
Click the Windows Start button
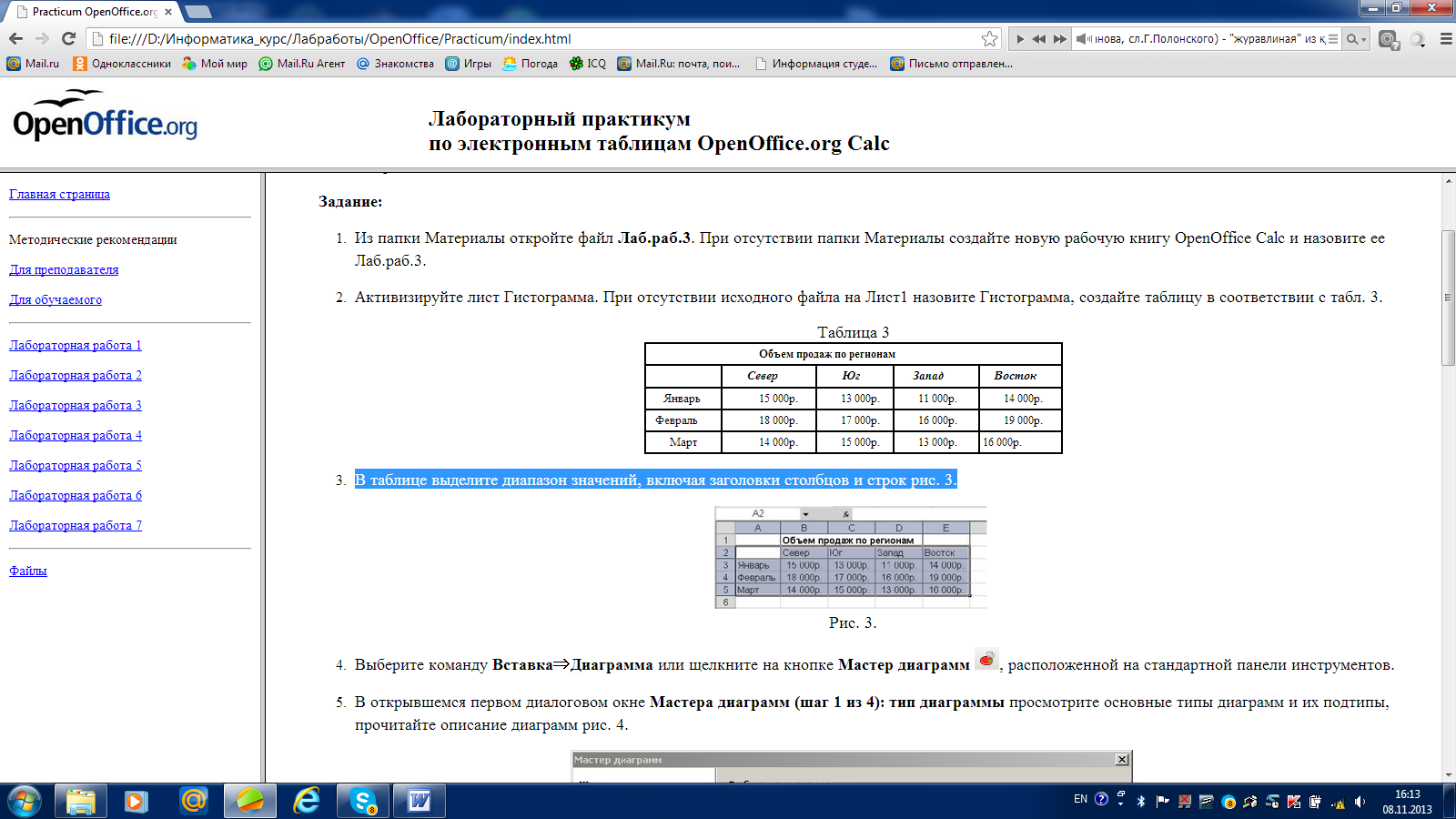pyautogui.click(x=25, y=801)
